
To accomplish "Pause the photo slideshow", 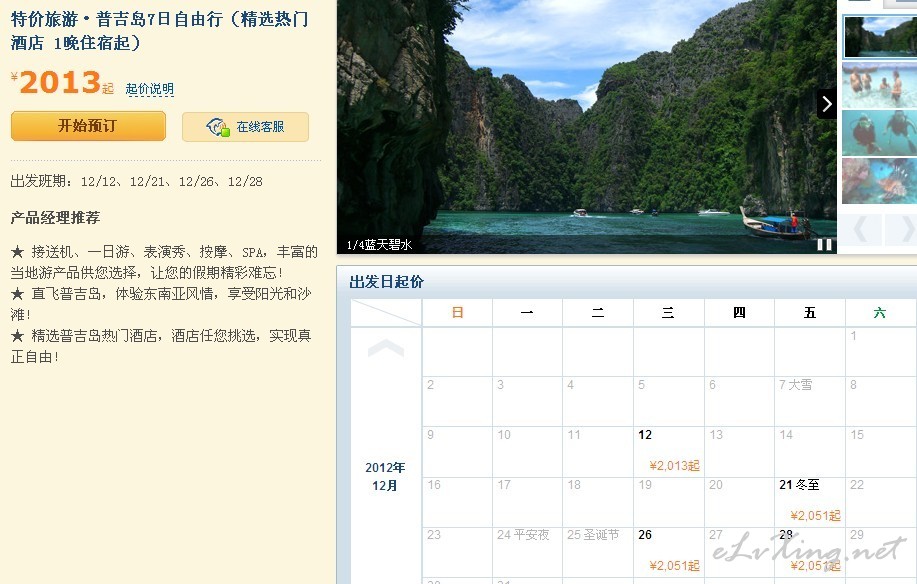I will [824, 244].
